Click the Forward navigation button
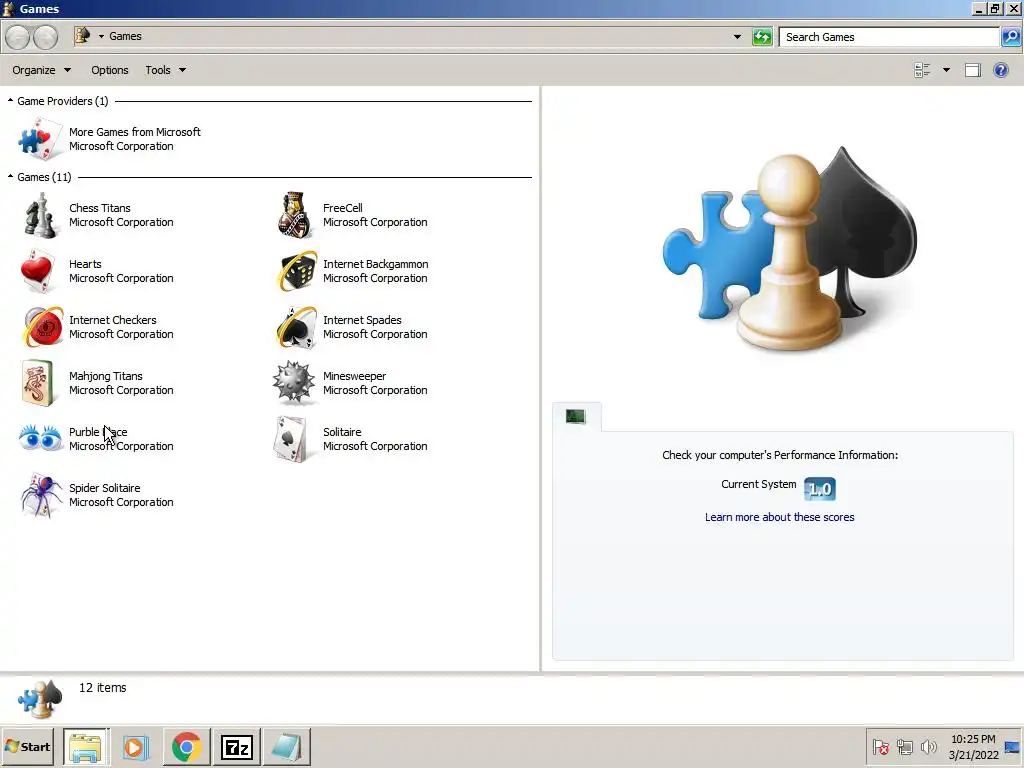 (45, 37)
